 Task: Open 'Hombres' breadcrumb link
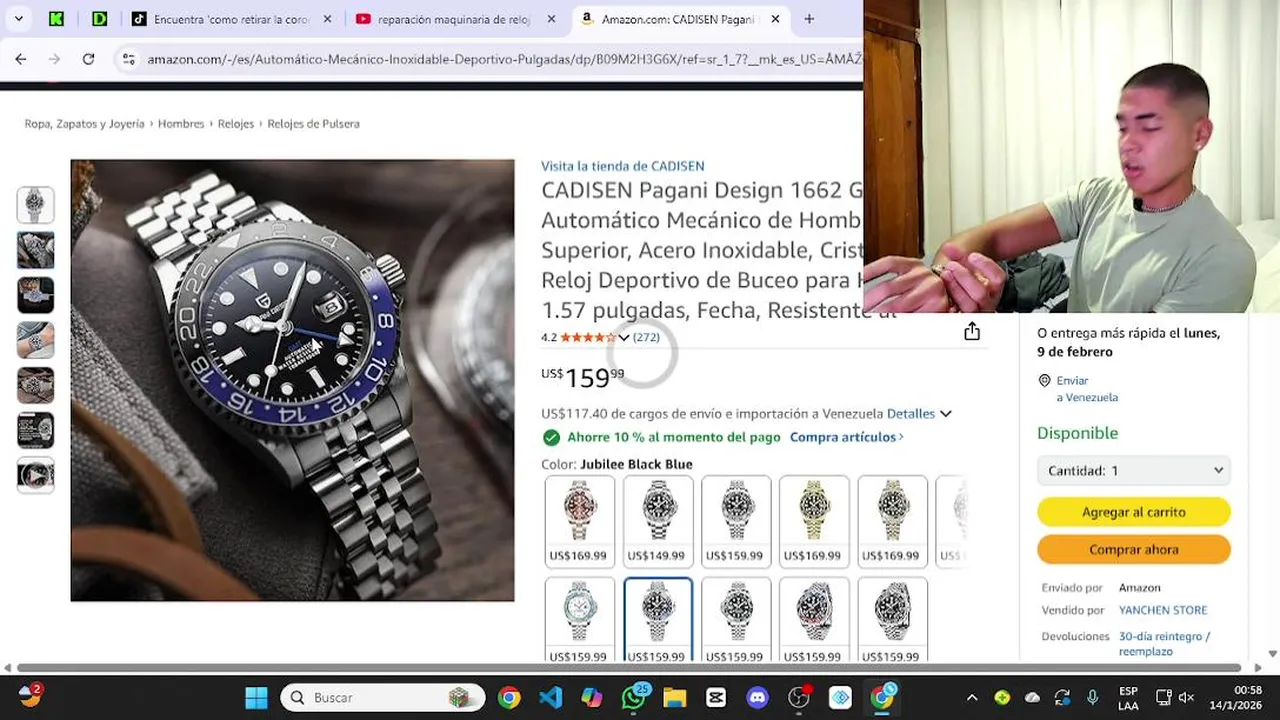point(181,124)
